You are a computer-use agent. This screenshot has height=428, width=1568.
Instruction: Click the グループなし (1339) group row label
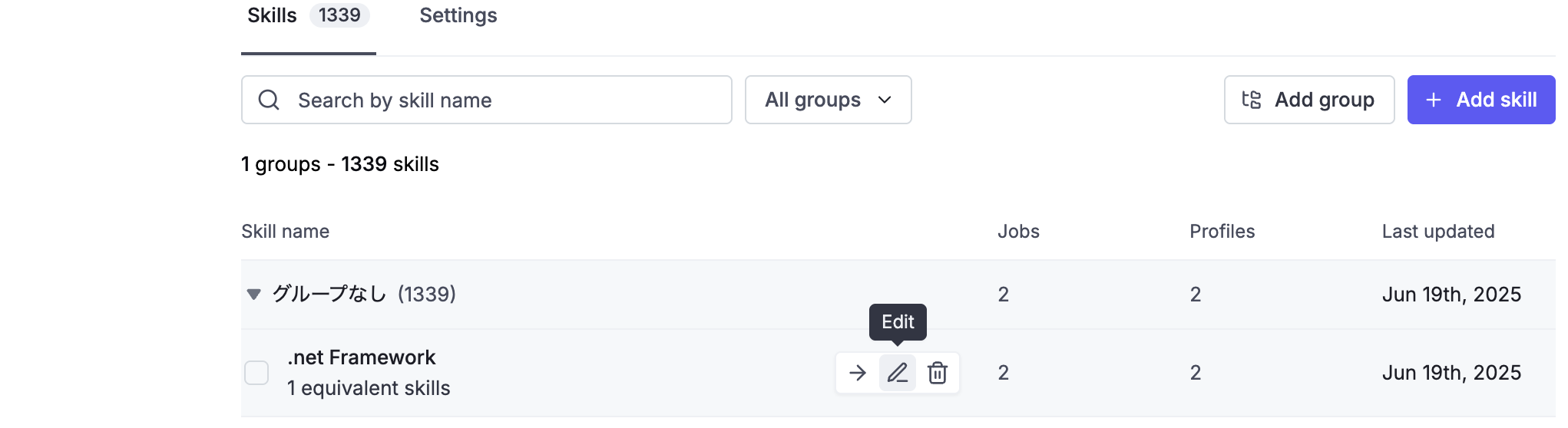pyautogui.click(x=364, y=294)
